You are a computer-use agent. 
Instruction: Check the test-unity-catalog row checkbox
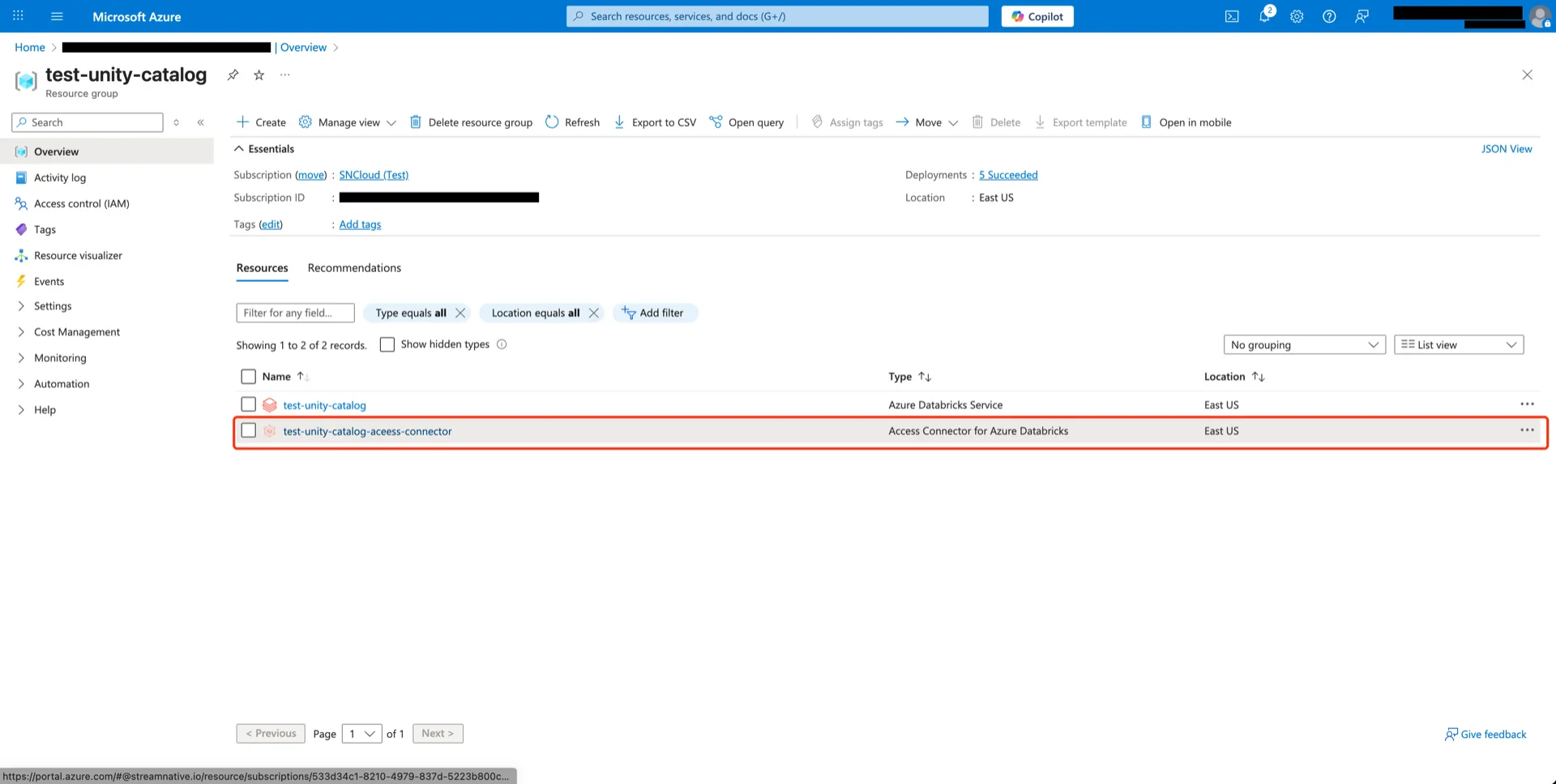point(249,404)
